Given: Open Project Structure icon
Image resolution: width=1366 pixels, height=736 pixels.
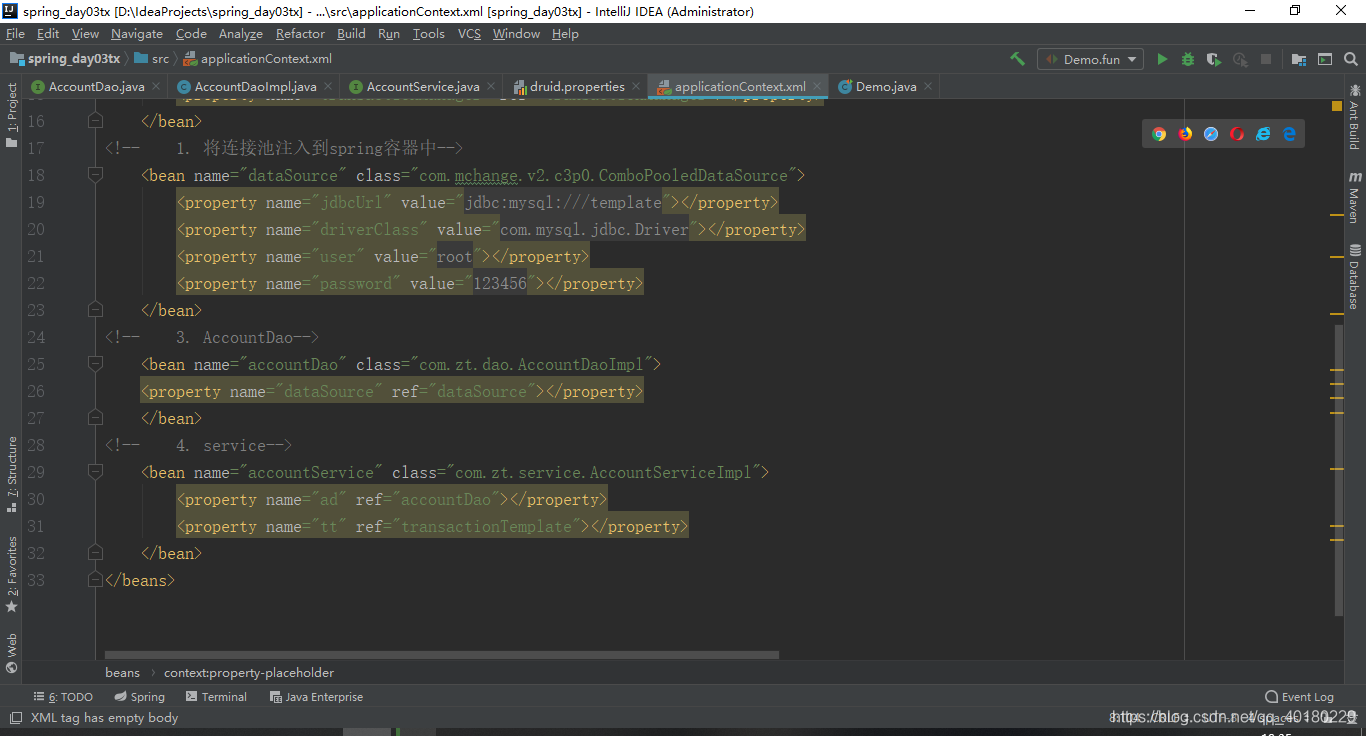Looking at the screenshot, I should coord(1299,59).
